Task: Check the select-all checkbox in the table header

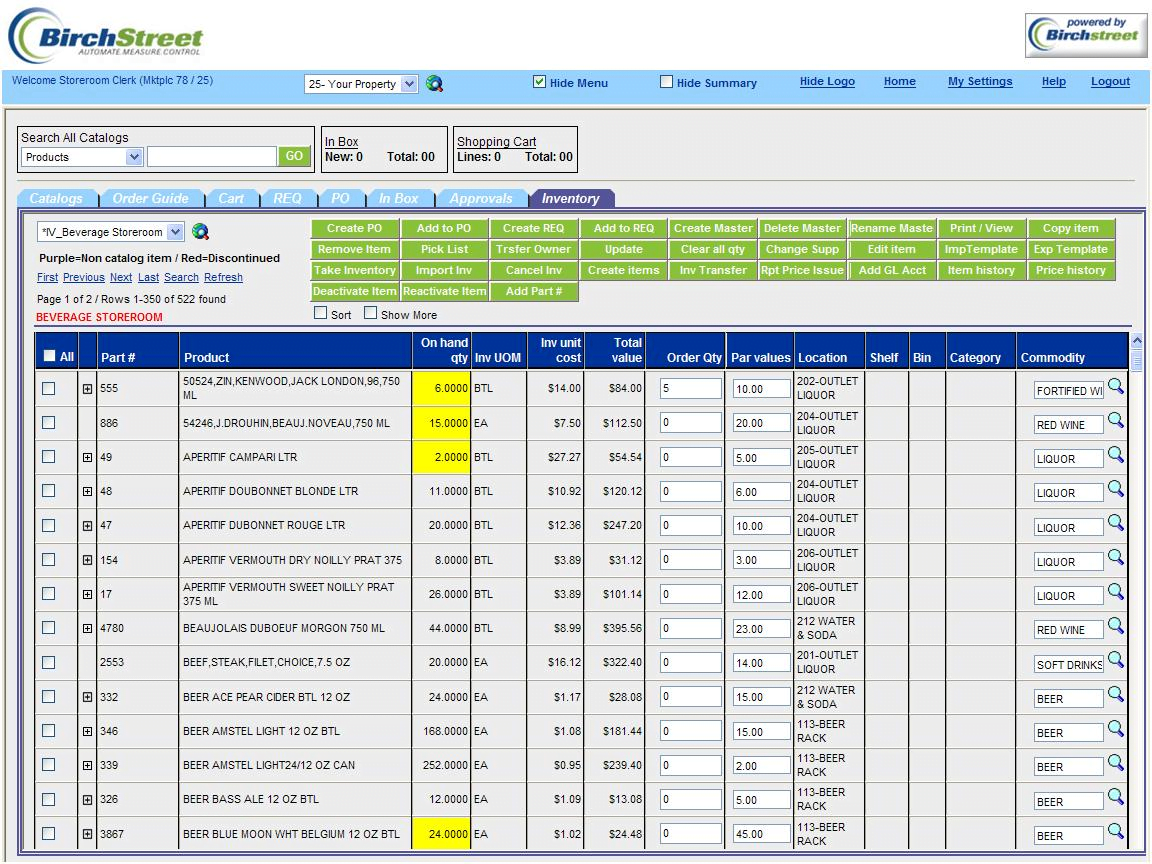Action: pos(48,357)
